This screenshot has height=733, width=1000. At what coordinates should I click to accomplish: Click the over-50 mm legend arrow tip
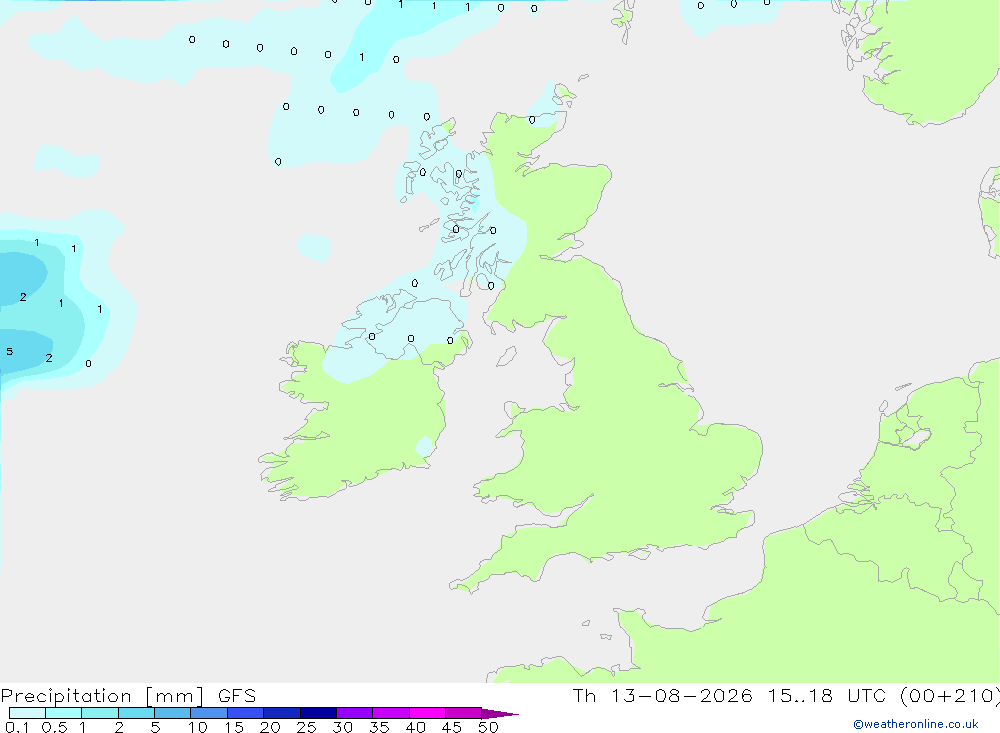coord(501,714)
